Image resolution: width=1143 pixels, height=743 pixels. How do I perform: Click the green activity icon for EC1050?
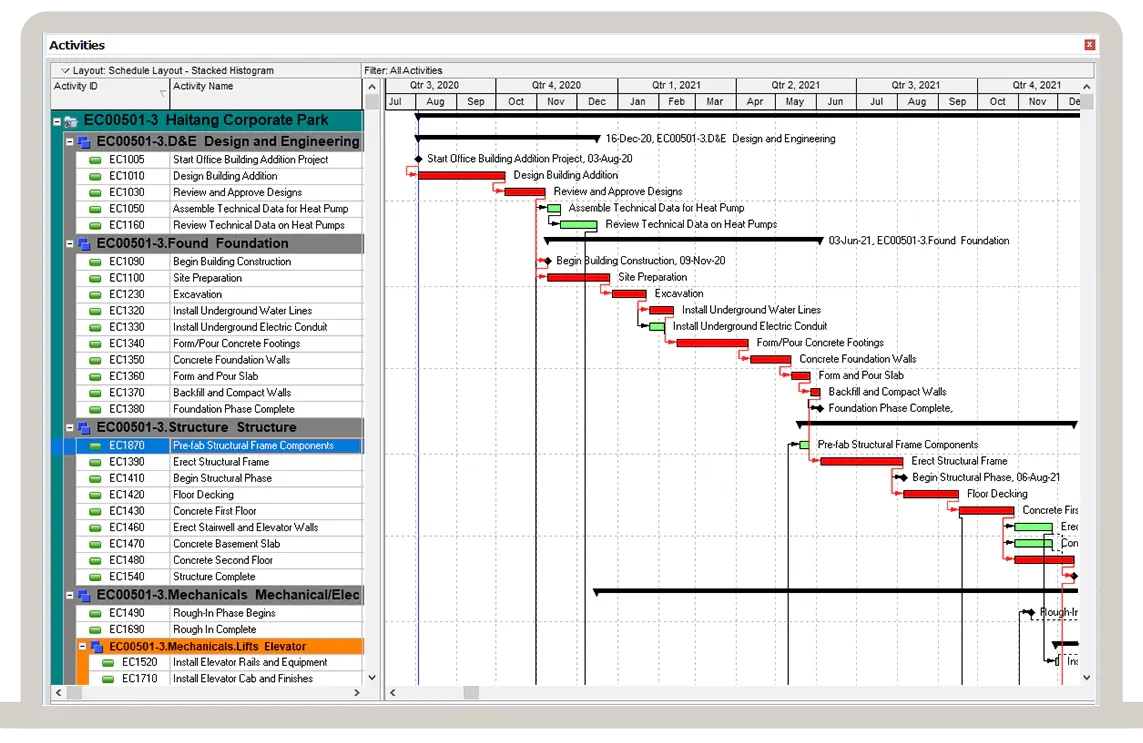pyautogui.click(x=95, y=209)
